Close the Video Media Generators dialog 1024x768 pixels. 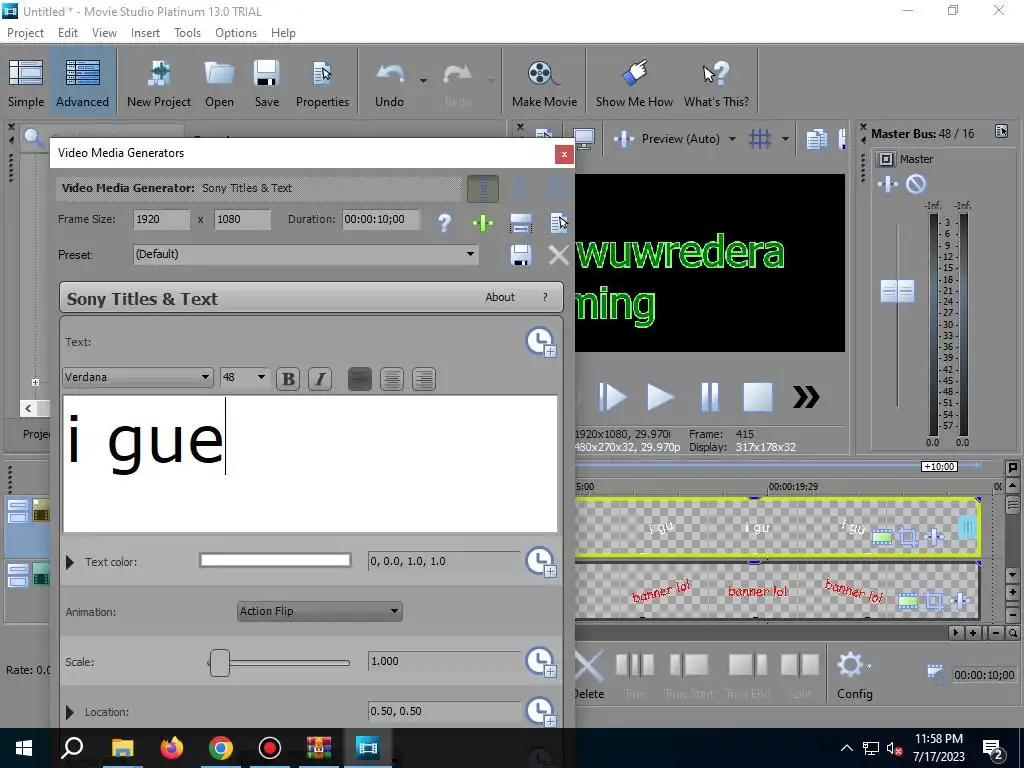pyautogui.click(x=564, y=154)
